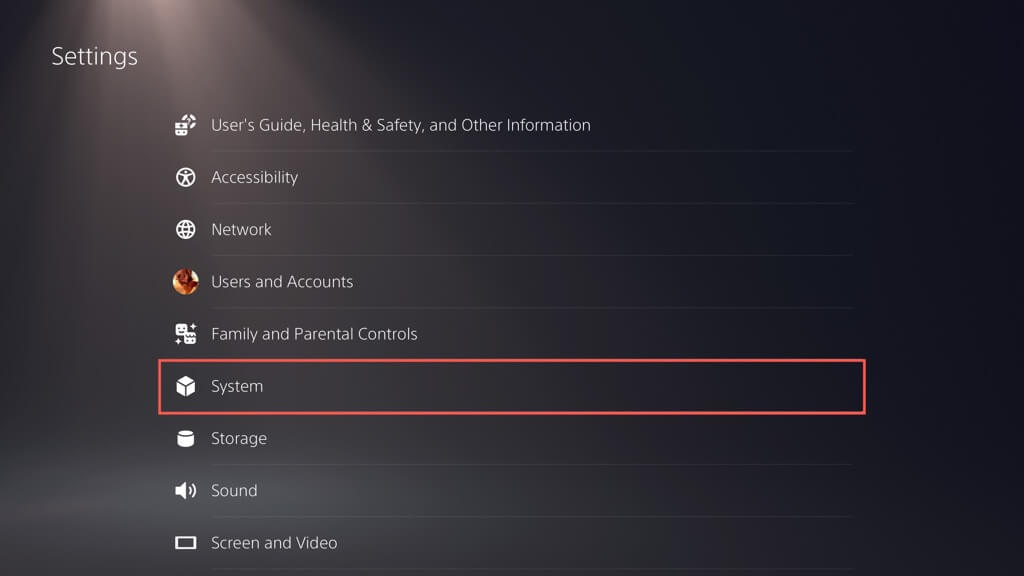Click the Sound speaker icon

pos(186,490)
